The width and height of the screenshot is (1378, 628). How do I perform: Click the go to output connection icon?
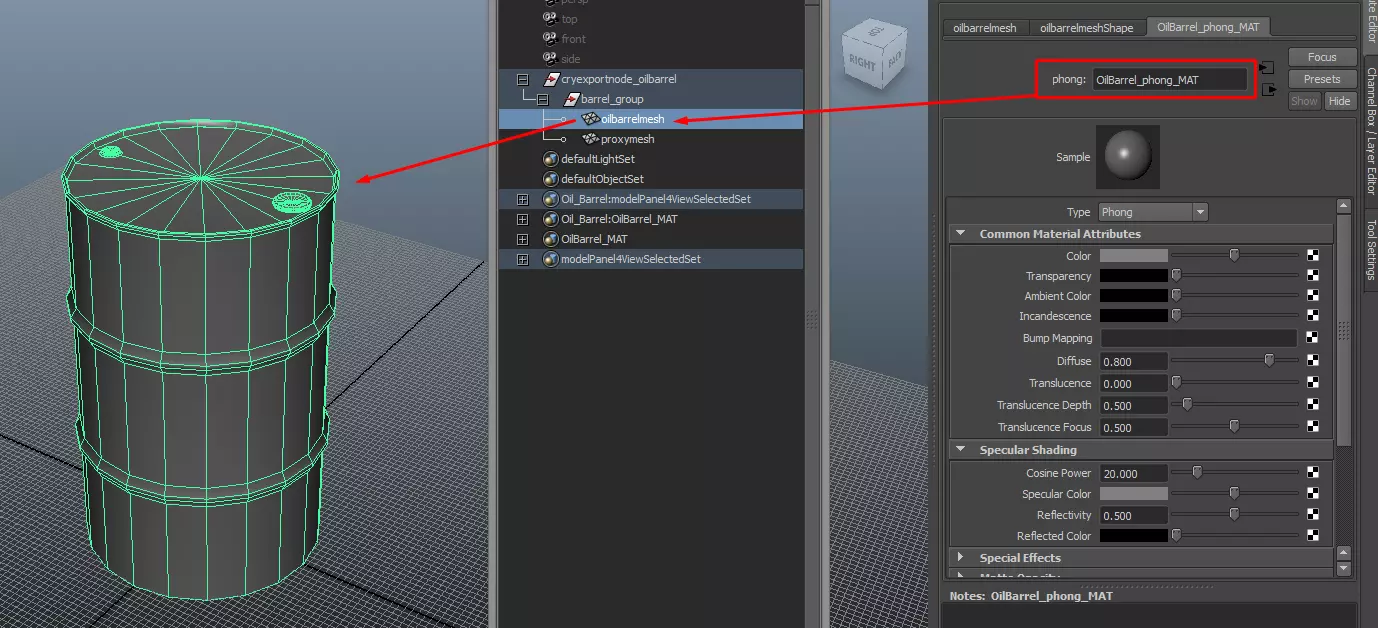pos(1268,90)
